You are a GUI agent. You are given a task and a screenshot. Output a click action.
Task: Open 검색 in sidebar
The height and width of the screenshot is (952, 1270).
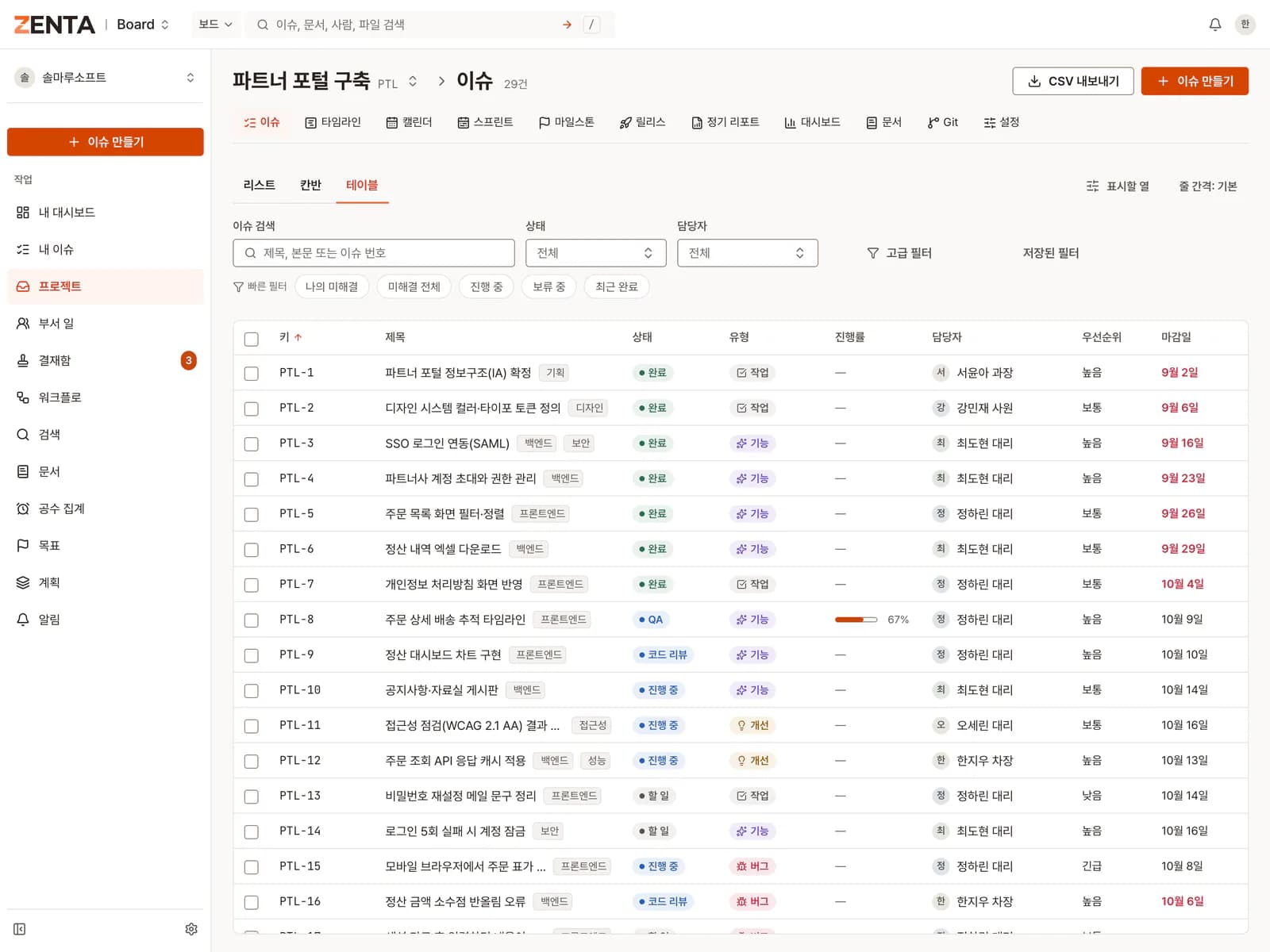[106, 435]
